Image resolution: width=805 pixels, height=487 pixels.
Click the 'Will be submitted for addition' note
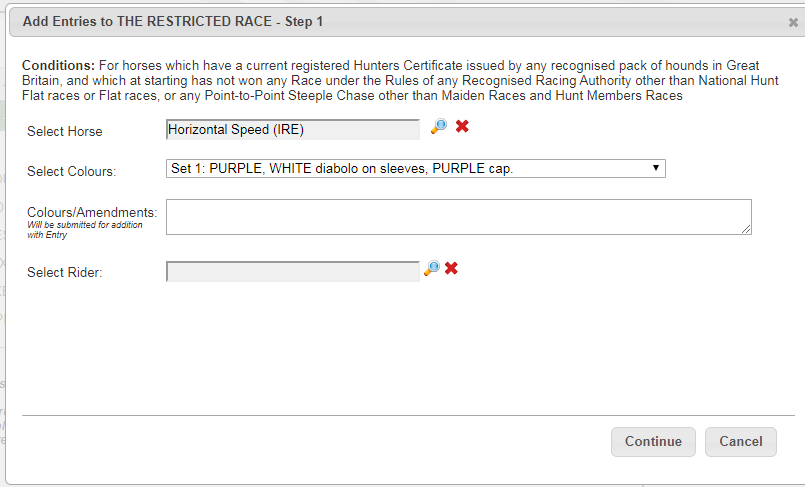coord(84,227)
